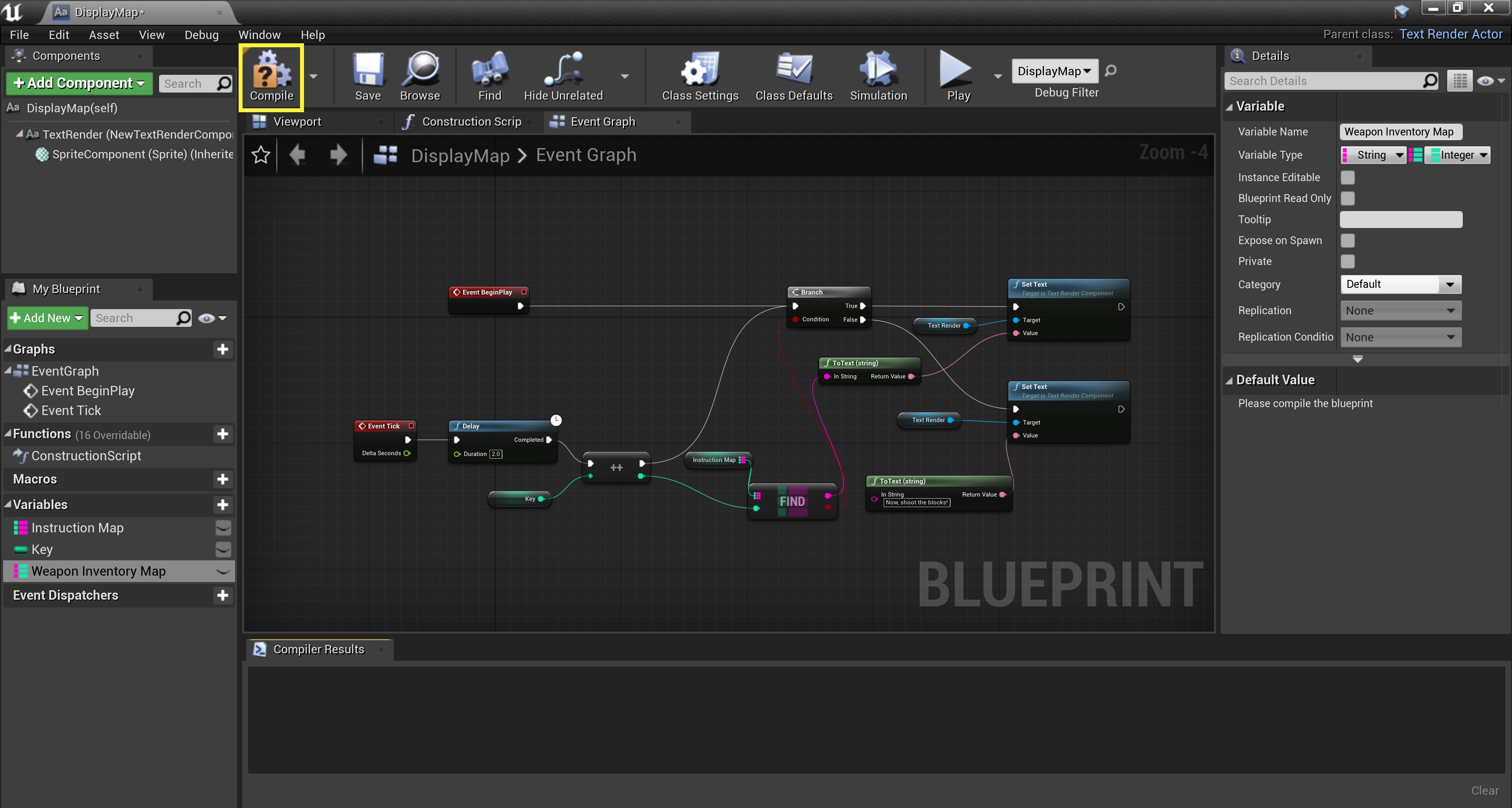Save the DisplayMap blueprint
This screenshot has width=1512, height=808.
367,76
